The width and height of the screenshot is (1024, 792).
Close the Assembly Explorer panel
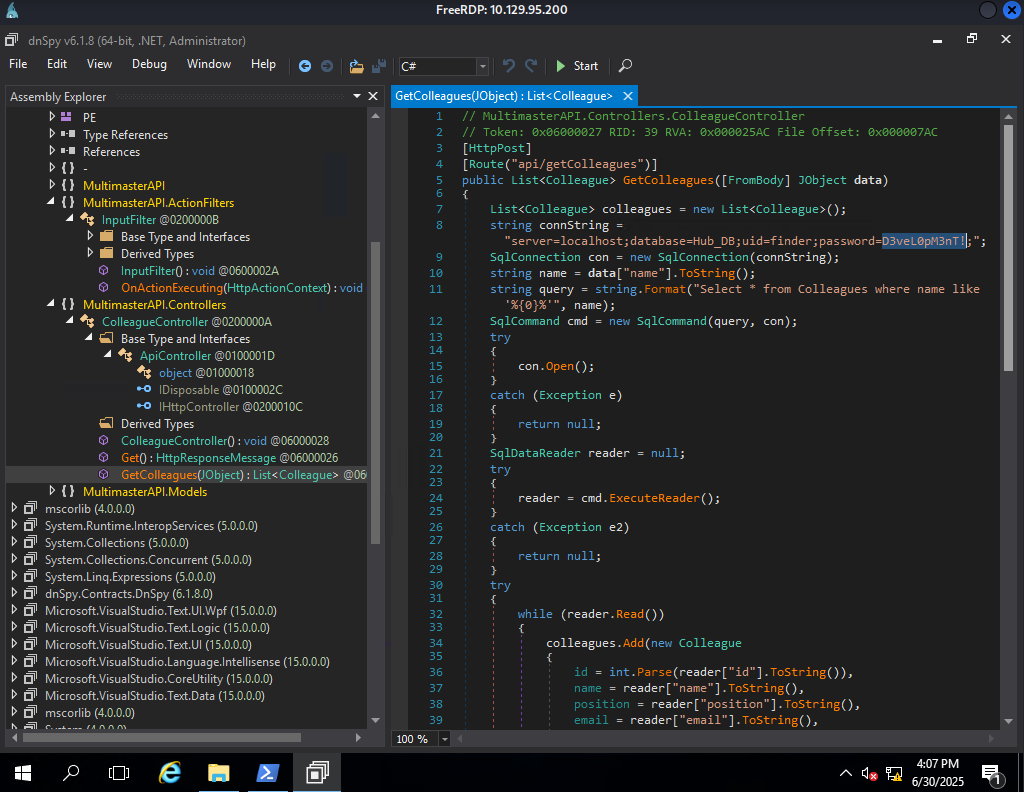click(x=373, y=97)
